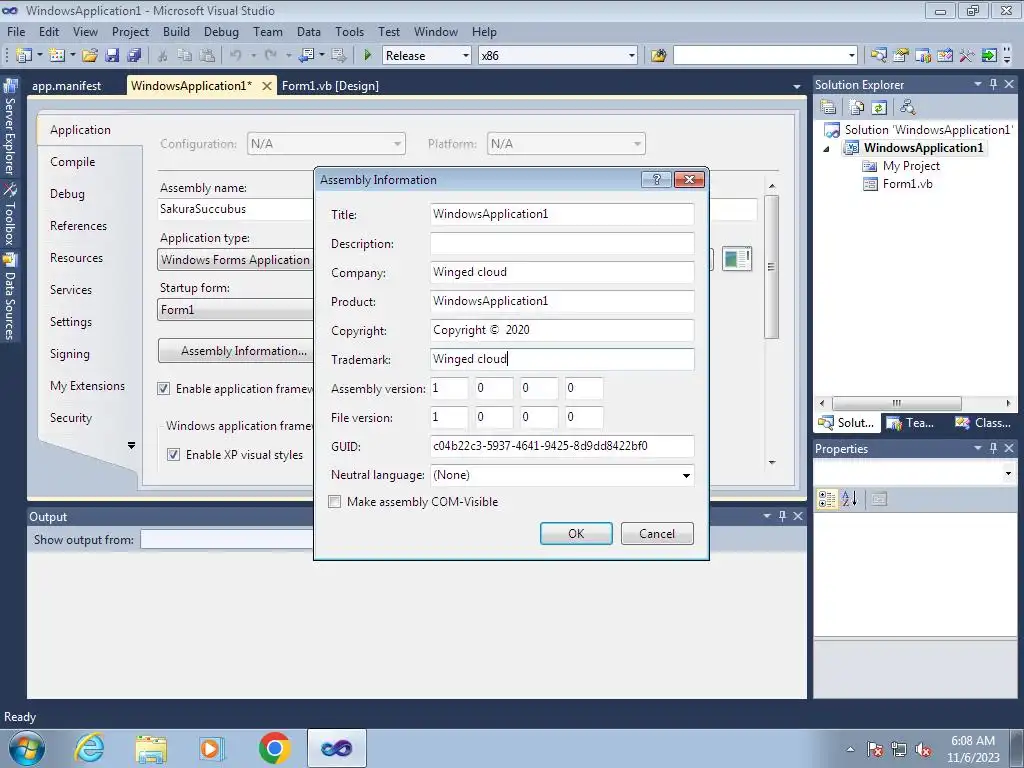Viewport: 1024px width, 768px height.
Task: Click Cancel in Assembly Information dialog
Action: pos(657,534)
